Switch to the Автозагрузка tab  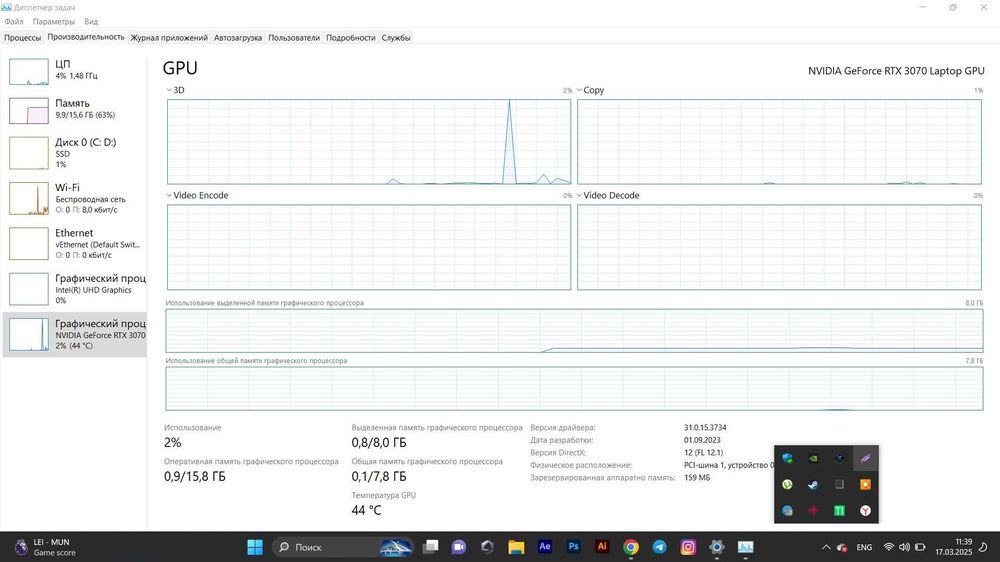pyautogui.click(x=238, y=38)
